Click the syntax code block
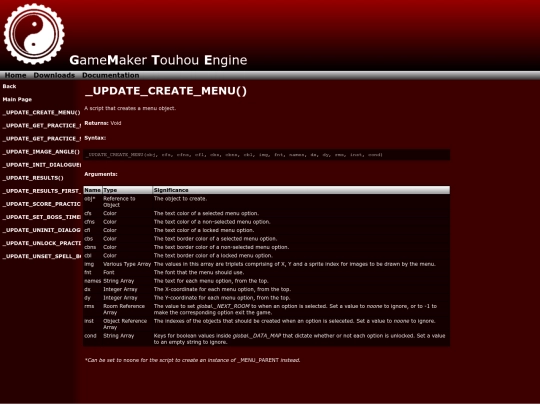The image size is (540, 405). coord(267,155)
